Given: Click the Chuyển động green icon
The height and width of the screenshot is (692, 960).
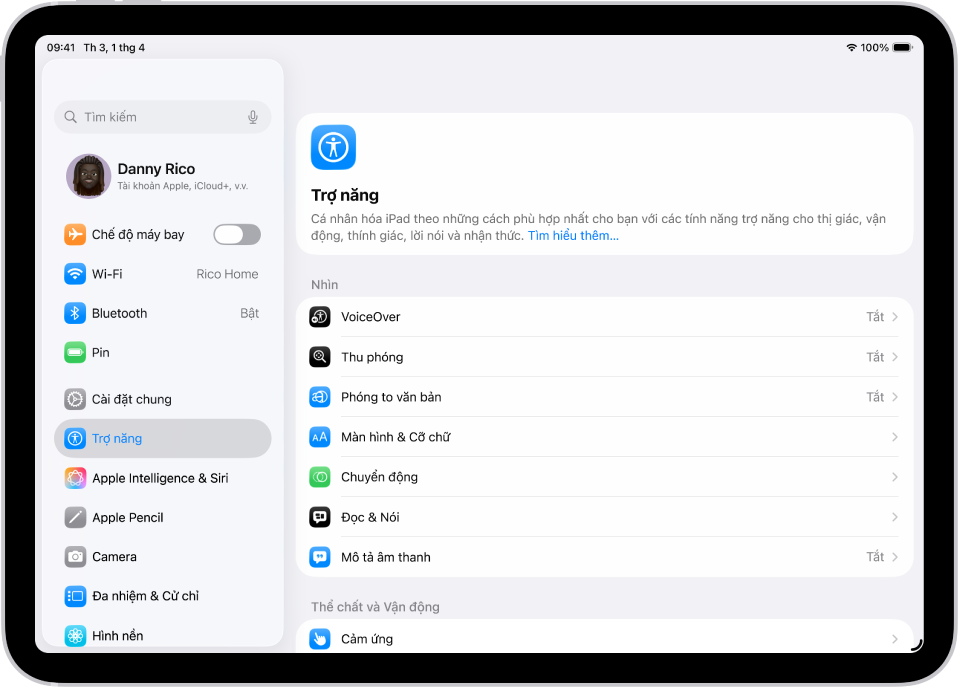Looking at the screenshot, I should point(320,477).
